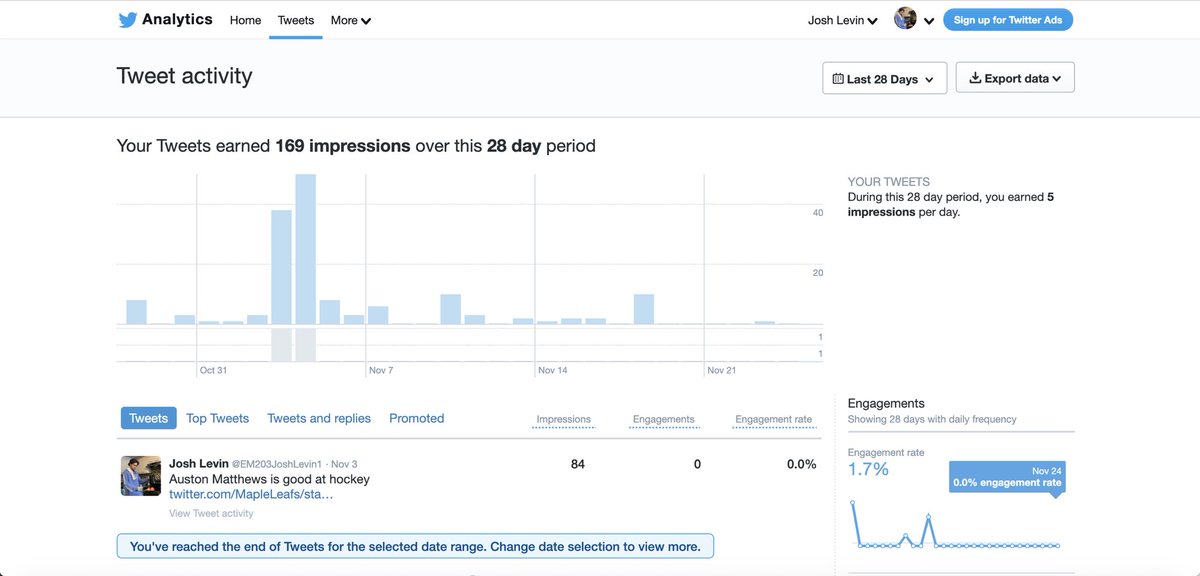Click the Nov 3 tweet date
Viewport: 1200px width, 576px height.
coord(344,464)
